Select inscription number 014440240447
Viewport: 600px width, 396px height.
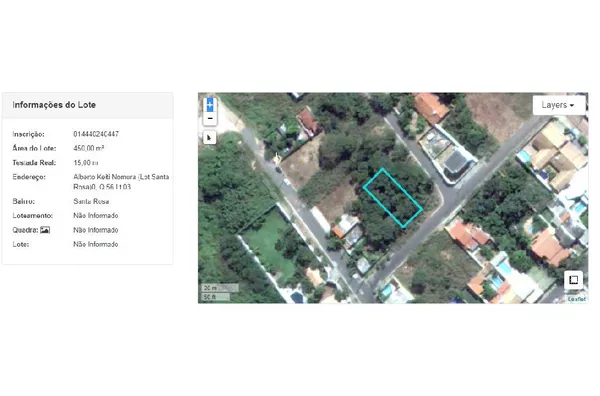pos(96,134)
